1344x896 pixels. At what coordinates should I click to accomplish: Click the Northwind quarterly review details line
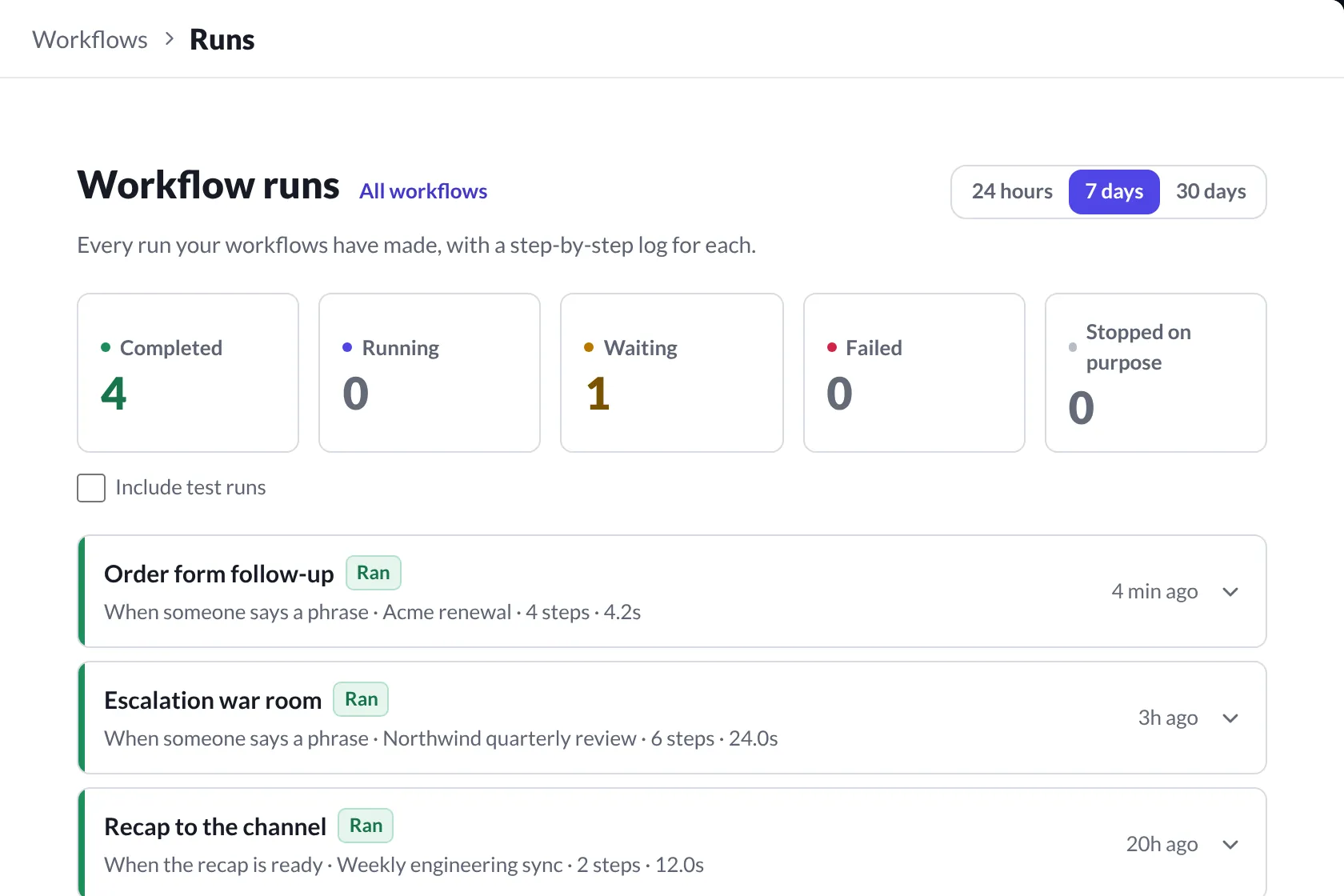[x=441, y=738]
